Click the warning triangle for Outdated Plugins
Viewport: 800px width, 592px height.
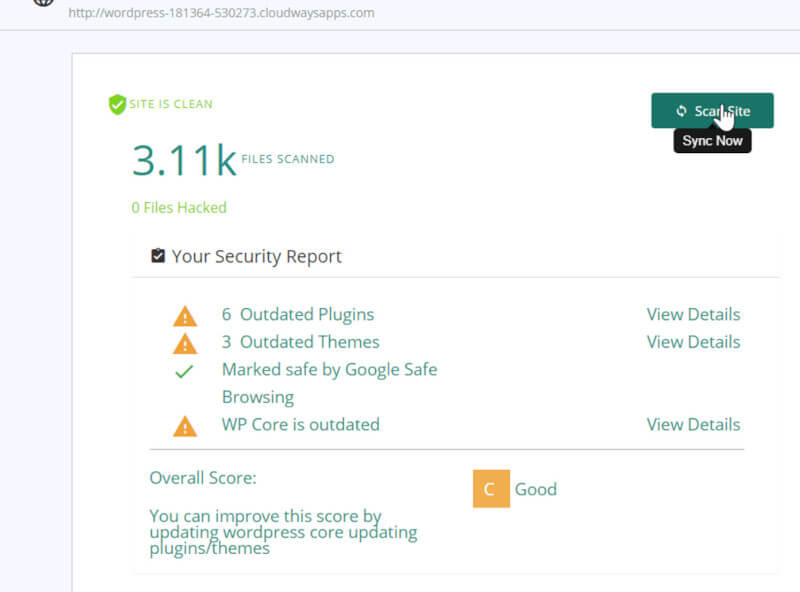185,316
